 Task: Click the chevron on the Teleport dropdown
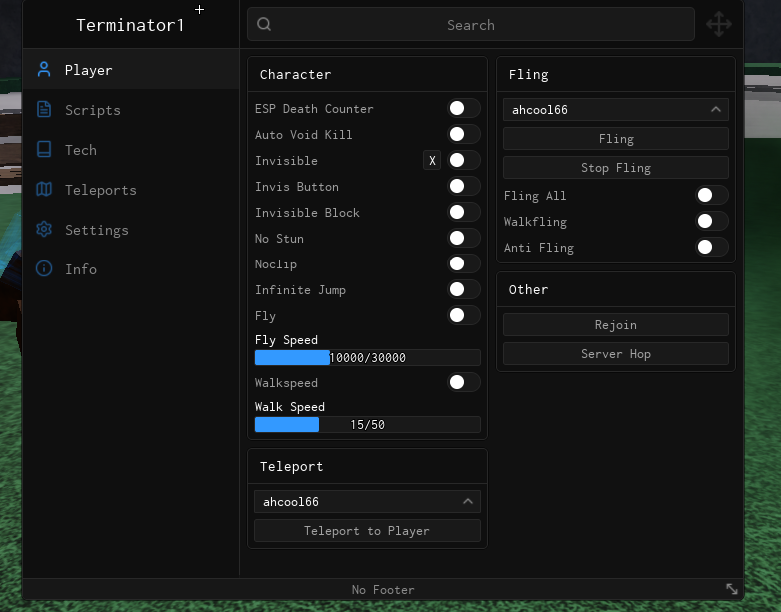(x=468, y=501)
